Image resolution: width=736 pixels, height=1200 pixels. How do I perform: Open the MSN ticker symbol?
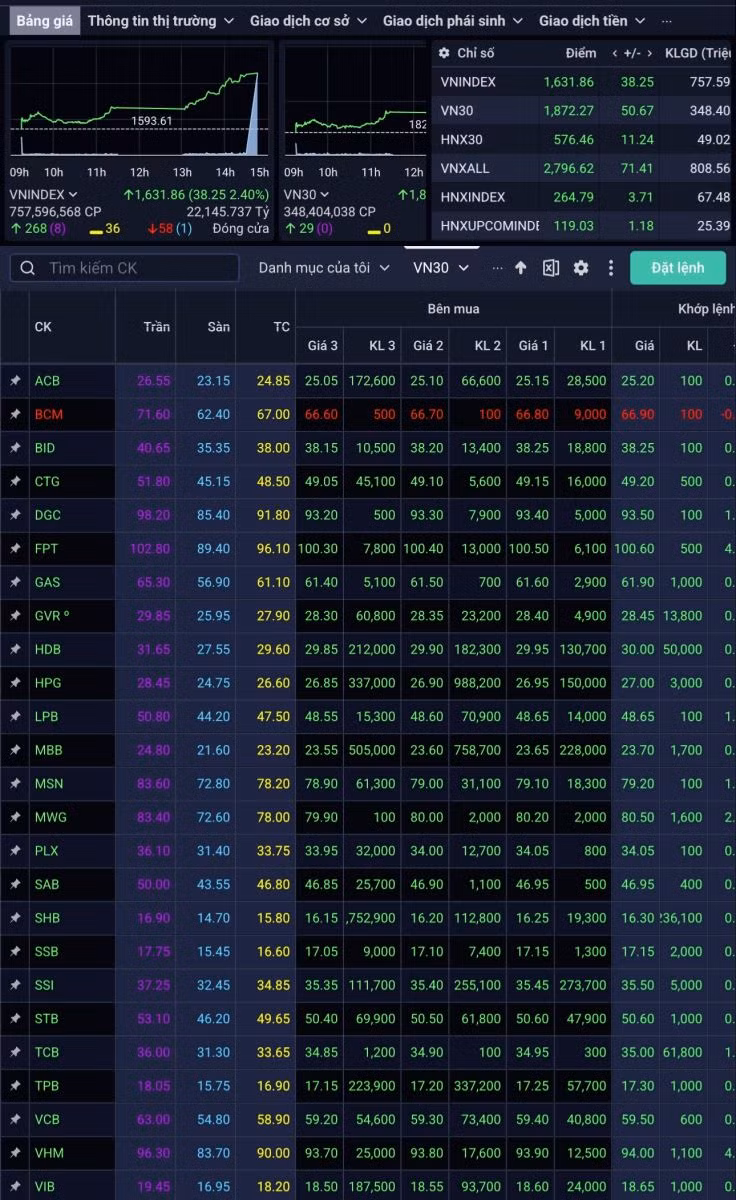[x=48, y=783]
